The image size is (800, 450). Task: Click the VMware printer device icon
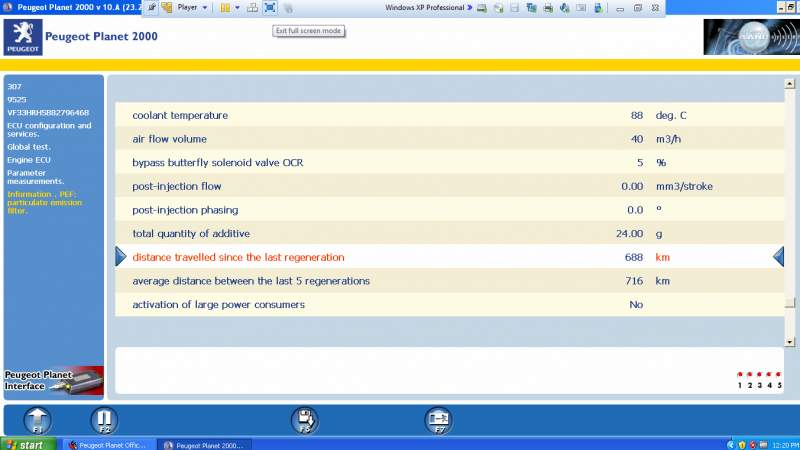[548, 8]
